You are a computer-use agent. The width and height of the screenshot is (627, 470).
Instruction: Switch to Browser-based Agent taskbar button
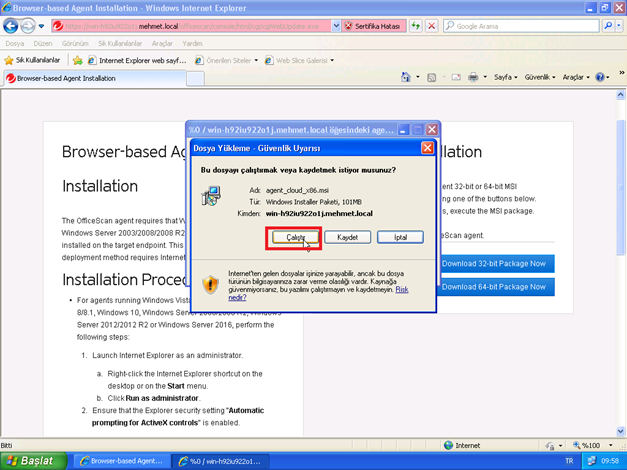122,461
